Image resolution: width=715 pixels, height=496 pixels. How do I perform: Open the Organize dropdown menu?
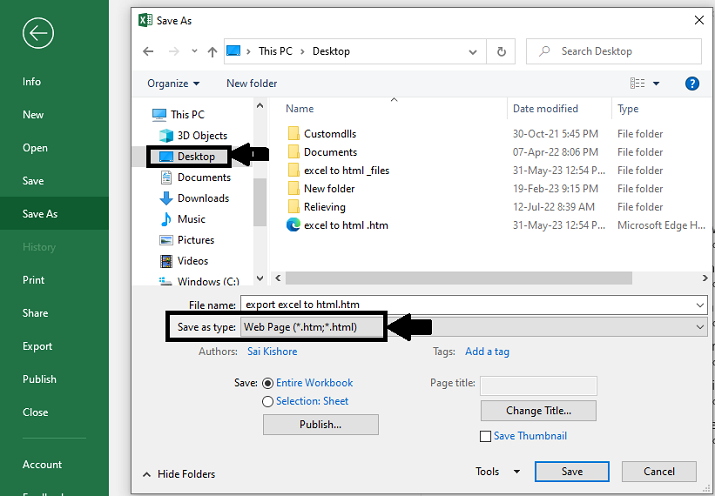tap(173, 84)
